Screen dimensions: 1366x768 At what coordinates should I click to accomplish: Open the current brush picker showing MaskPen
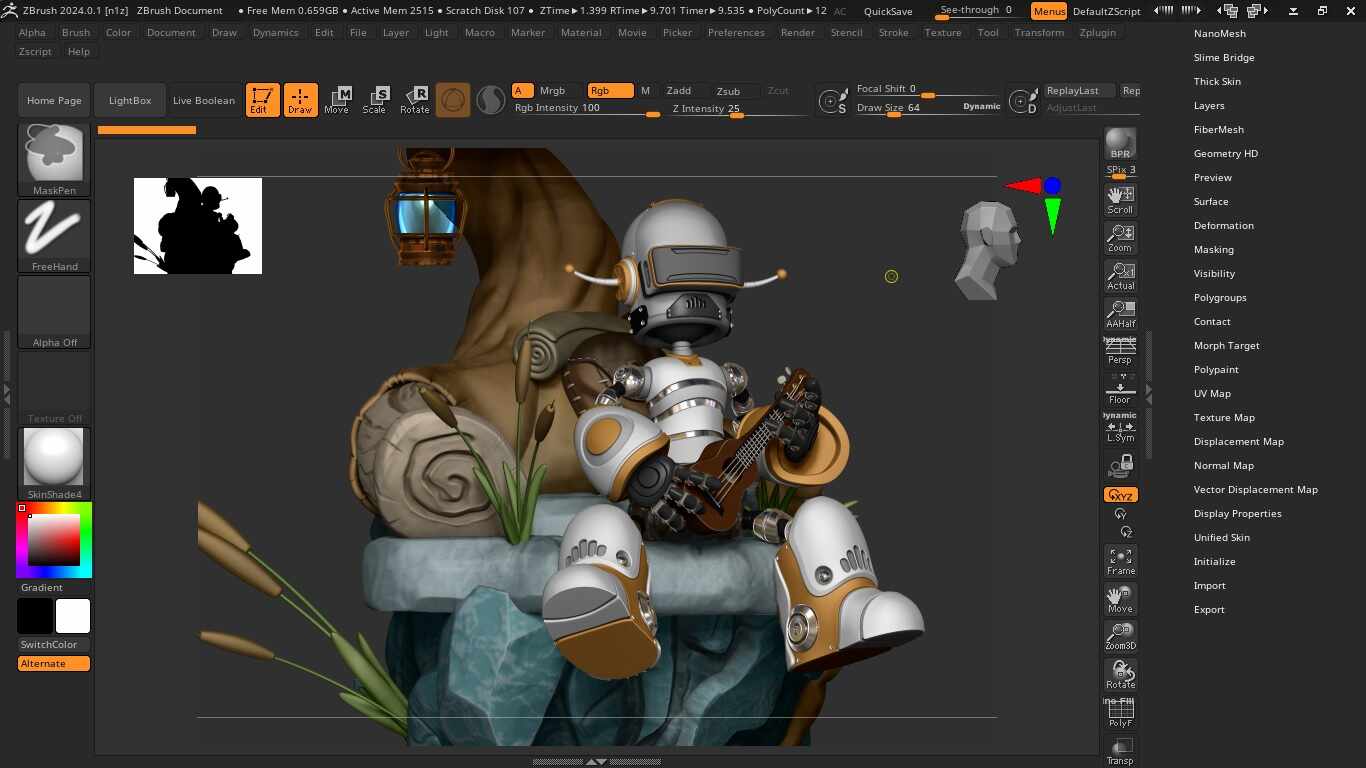pyautogui.click(x=53, y=155)
